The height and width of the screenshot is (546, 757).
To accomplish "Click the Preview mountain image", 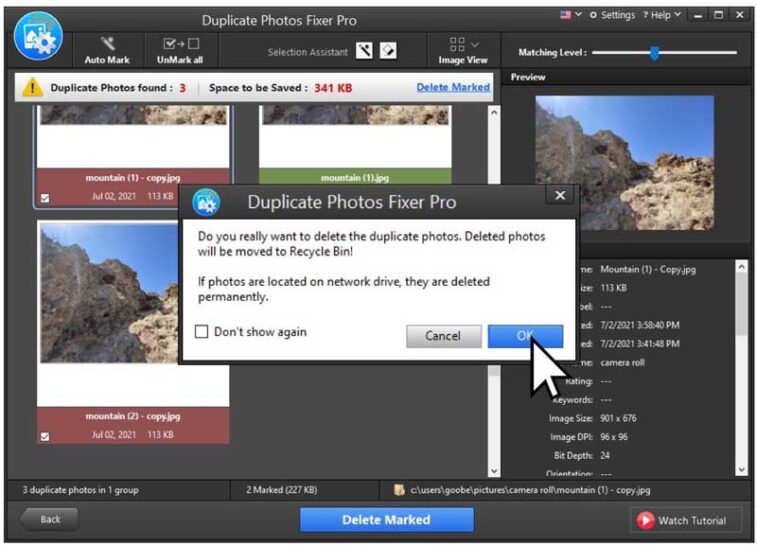I will (625, 163).
